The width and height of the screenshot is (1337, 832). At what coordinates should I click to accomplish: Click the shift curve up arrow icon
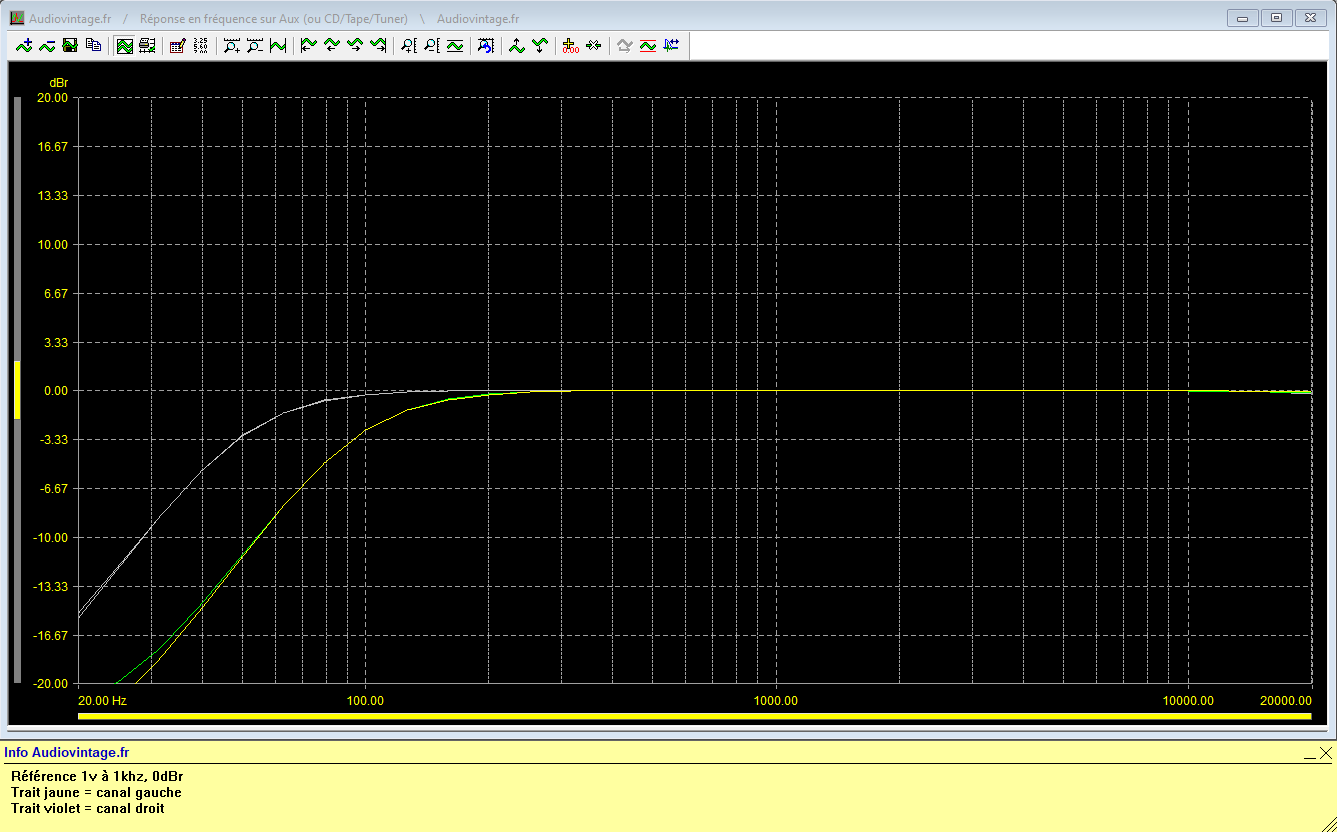516,45
